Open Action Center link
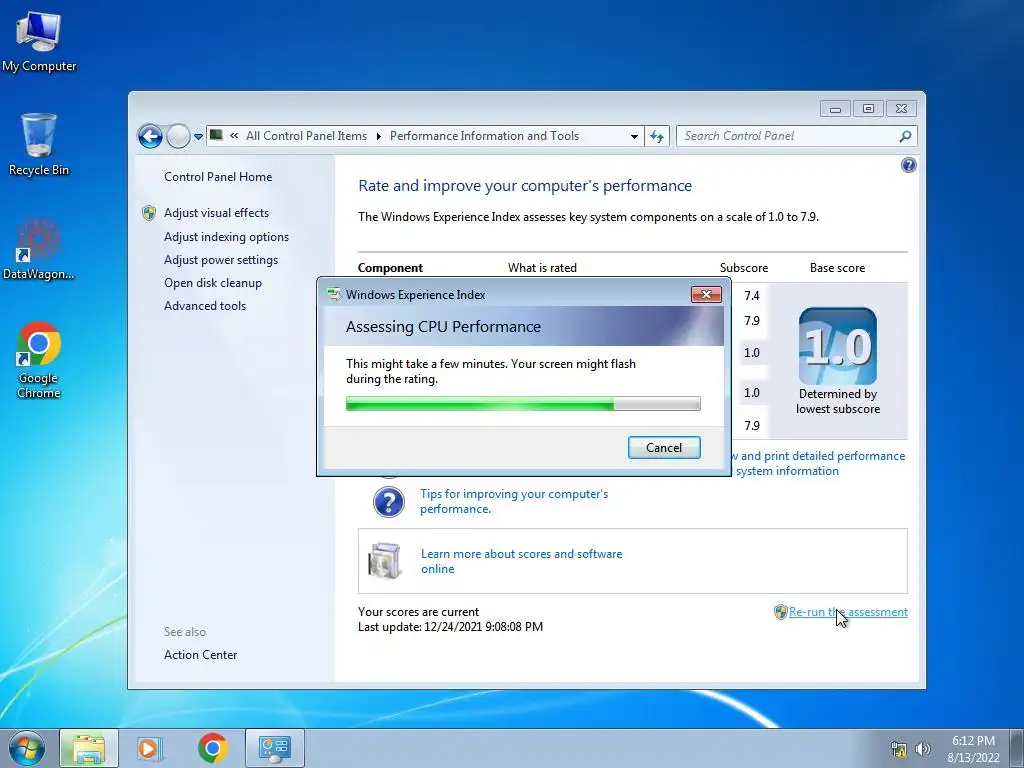 pyautogui.click(x=200, y=655)
